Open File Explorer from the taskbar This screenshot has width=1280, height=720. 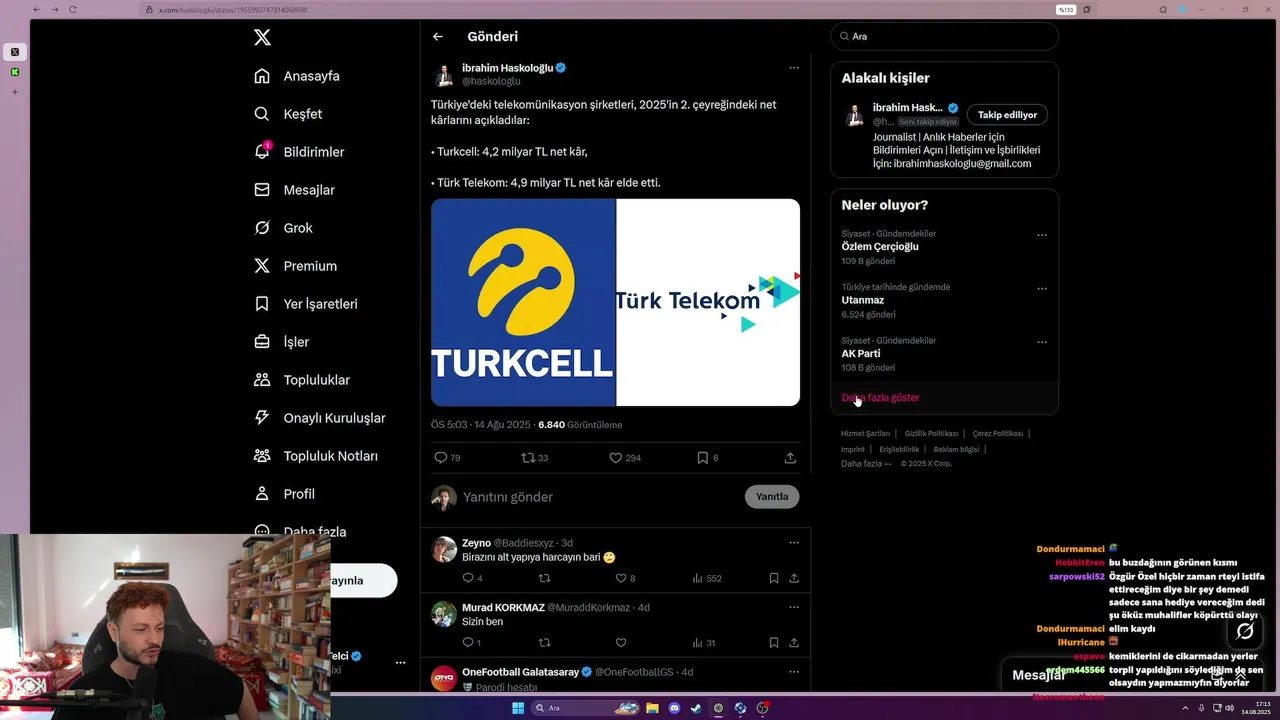click(652, 708)
